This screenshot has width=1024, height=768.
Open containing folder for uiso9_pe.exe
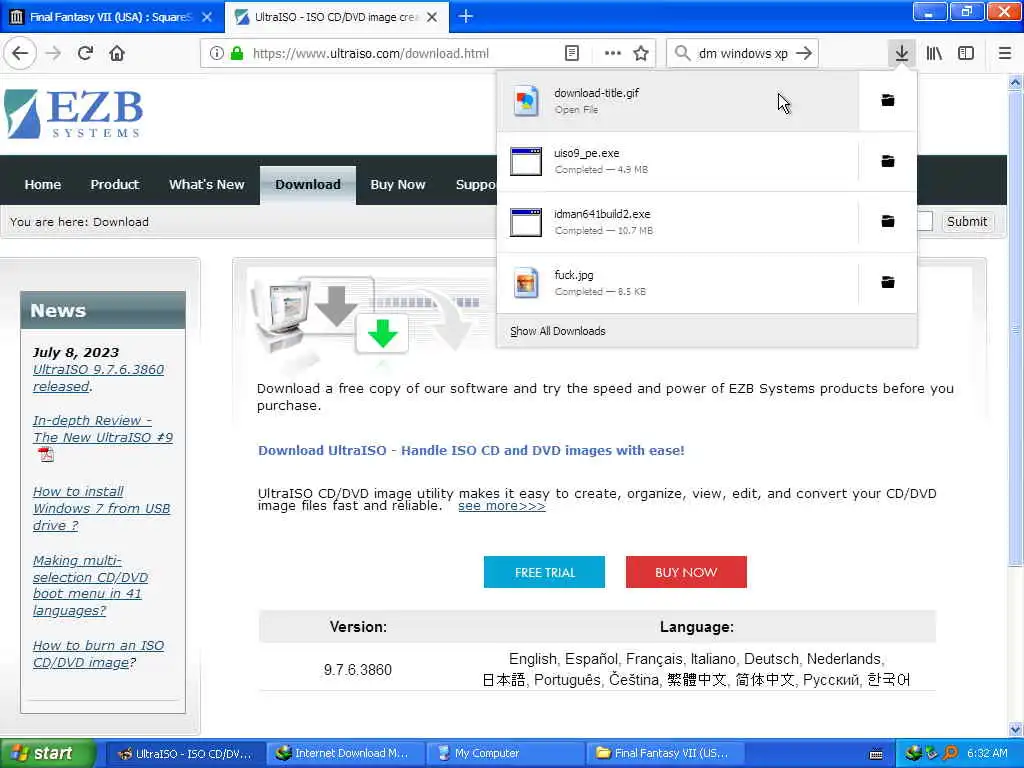click(888, 161)
